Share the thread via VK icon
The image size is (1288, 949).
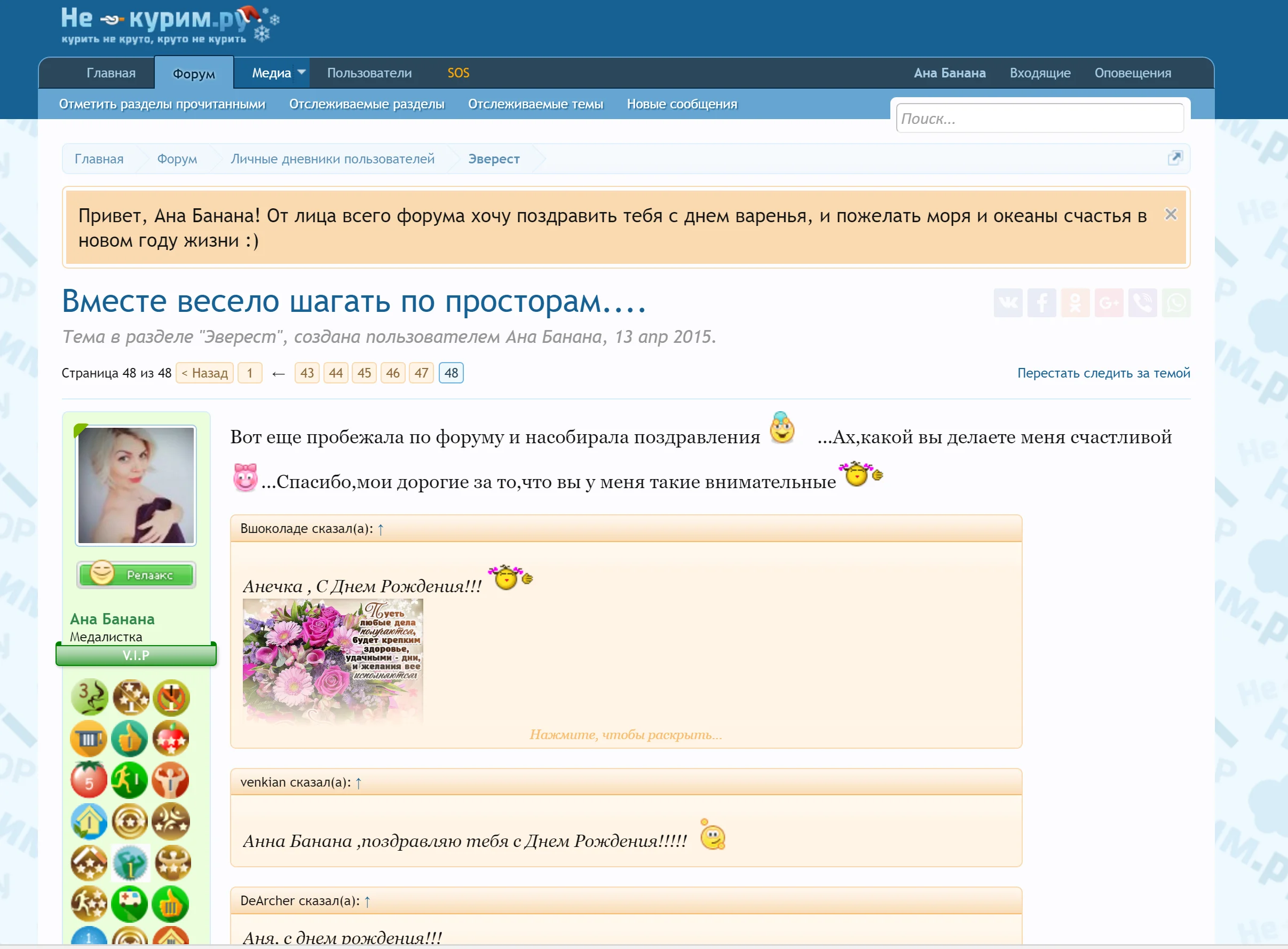click(x=1009, y=303)
